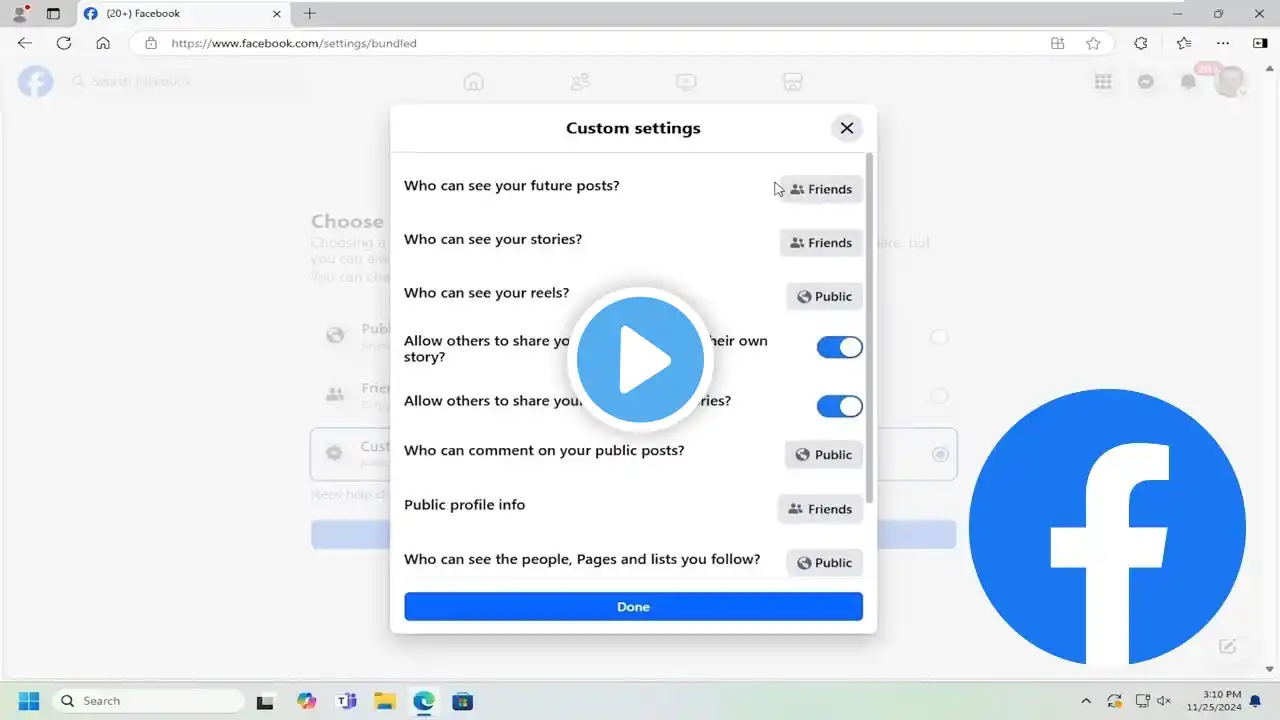The height and width of the screenshot is (720, 1280).
Task: Click browser Refresh button
Action: (x=64, y=43)
